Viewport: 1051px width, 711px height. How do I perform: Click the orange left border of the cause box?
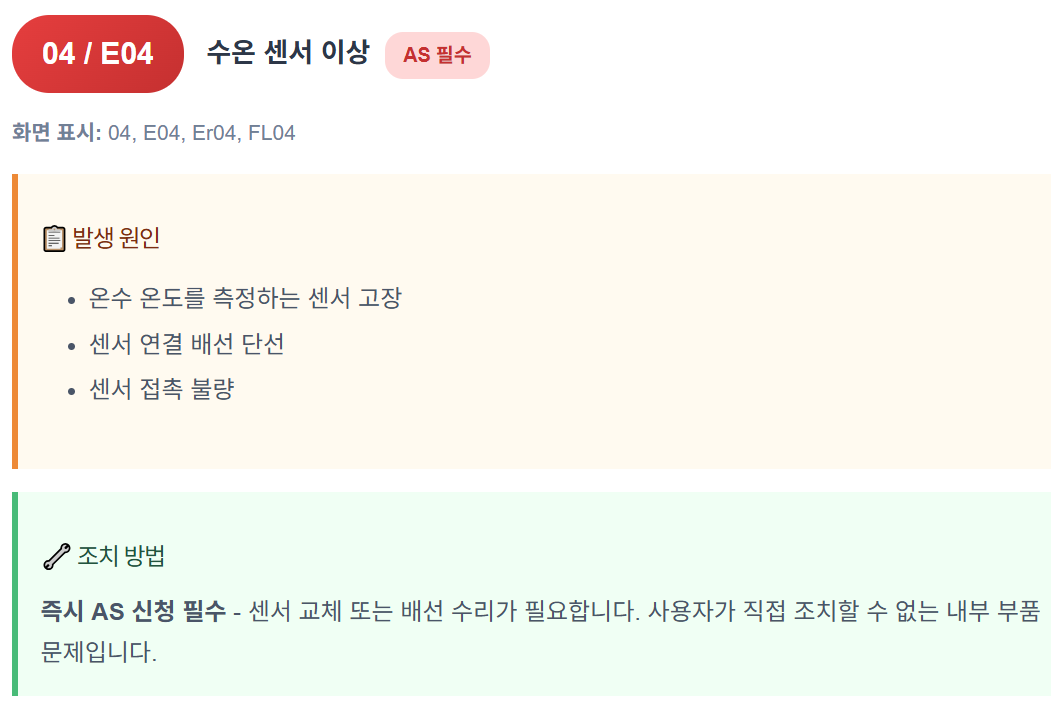point(15,321)
